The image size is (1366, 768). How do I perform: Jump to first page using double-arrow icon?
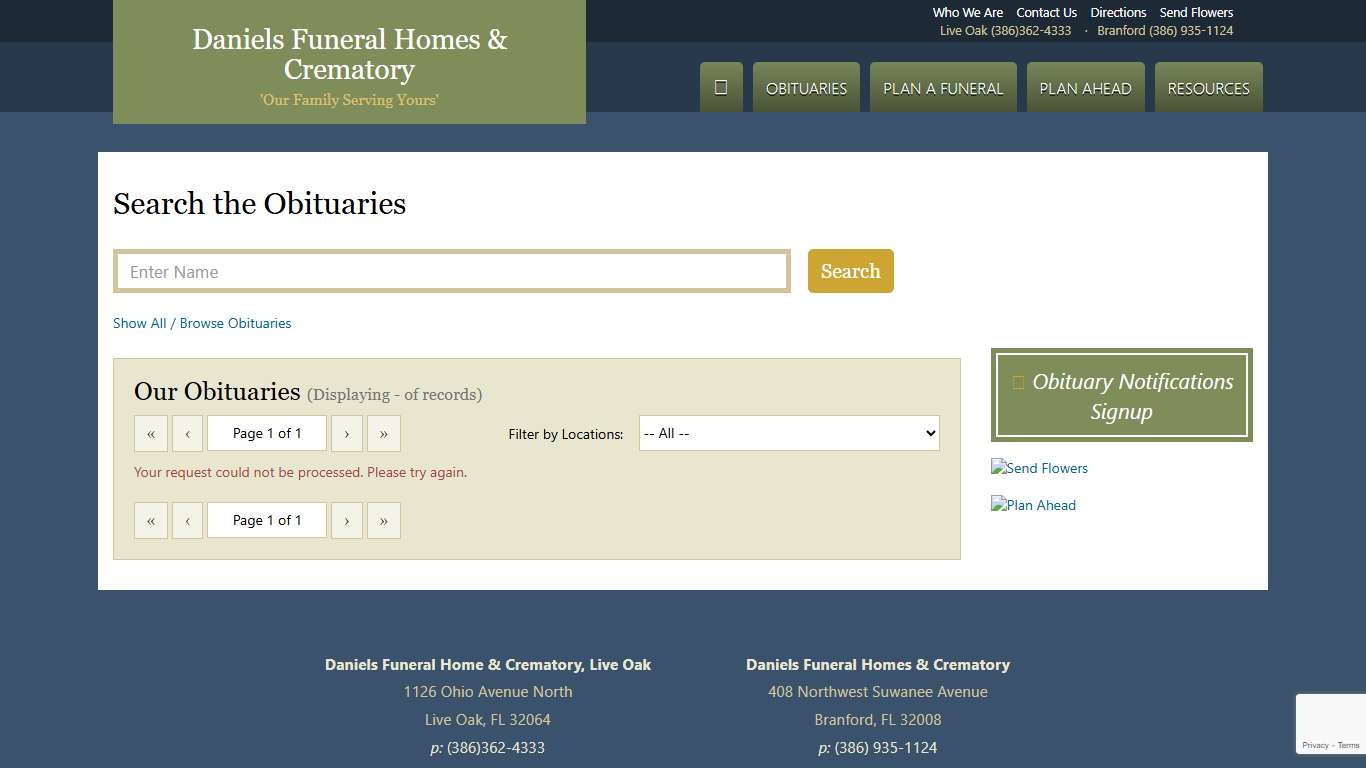[x=151, y=433]
